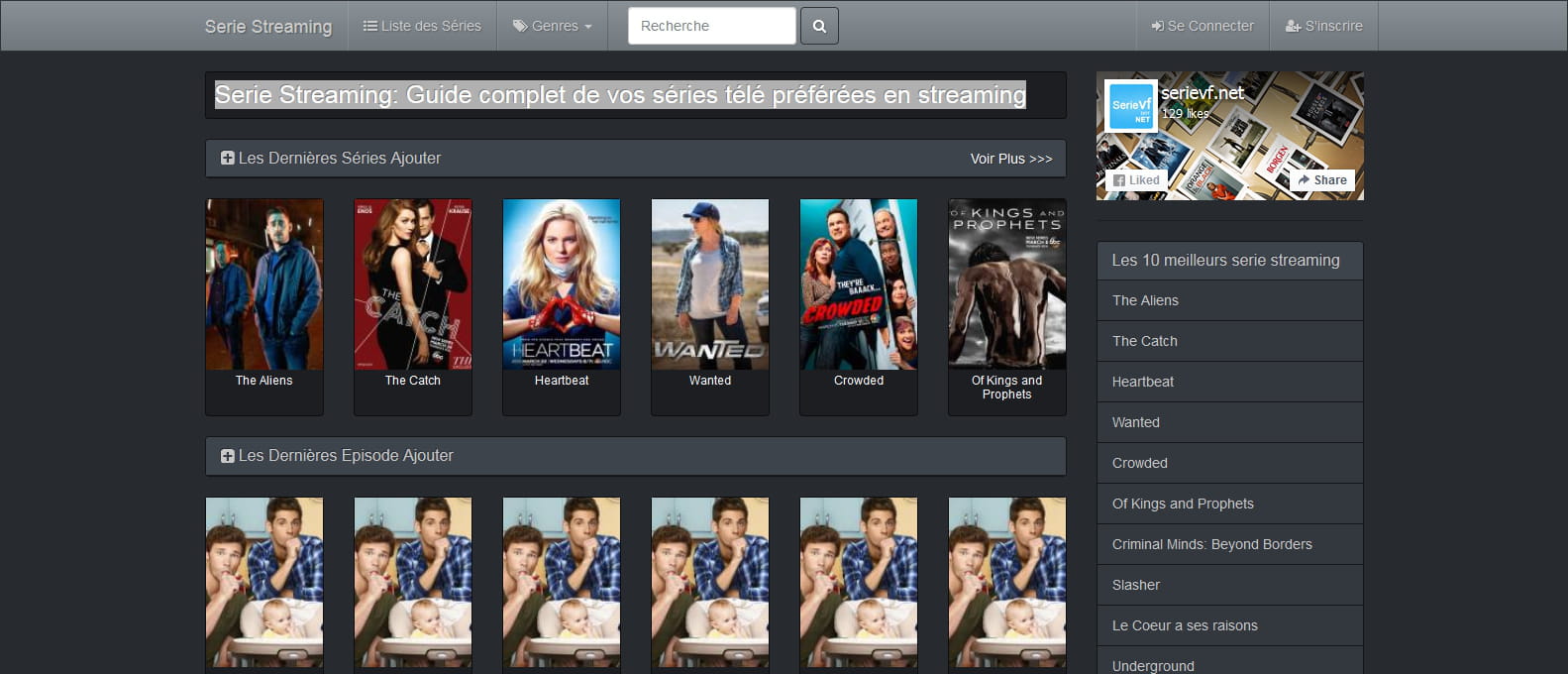1568x674 pixels.
Task: Click the Facebook Share button
Action: pos(1322,180)
